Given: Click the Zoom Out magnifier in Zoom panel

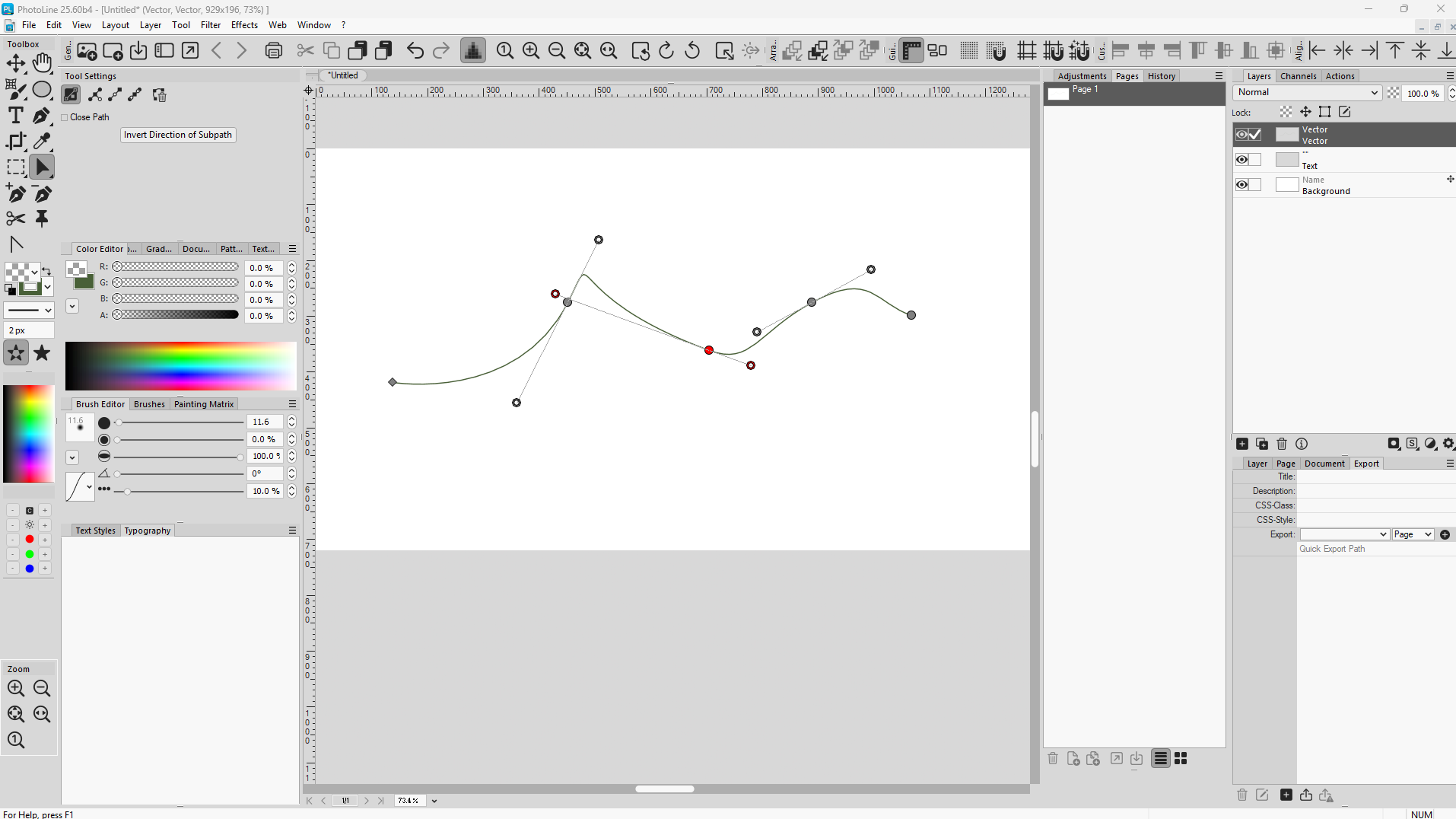Looking at the screenshot, I should [x=42, y=689].
